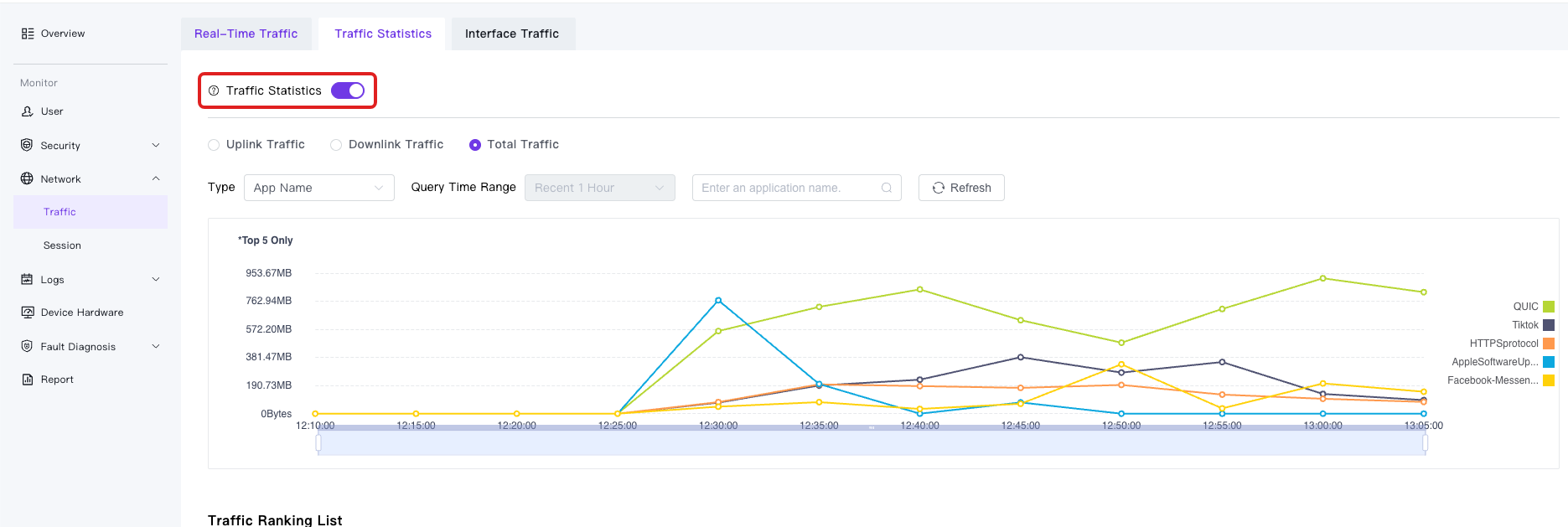Viewport: 1568px width, 527px height.
Task: Select the Total Traffic radio button
Action: 475,145
